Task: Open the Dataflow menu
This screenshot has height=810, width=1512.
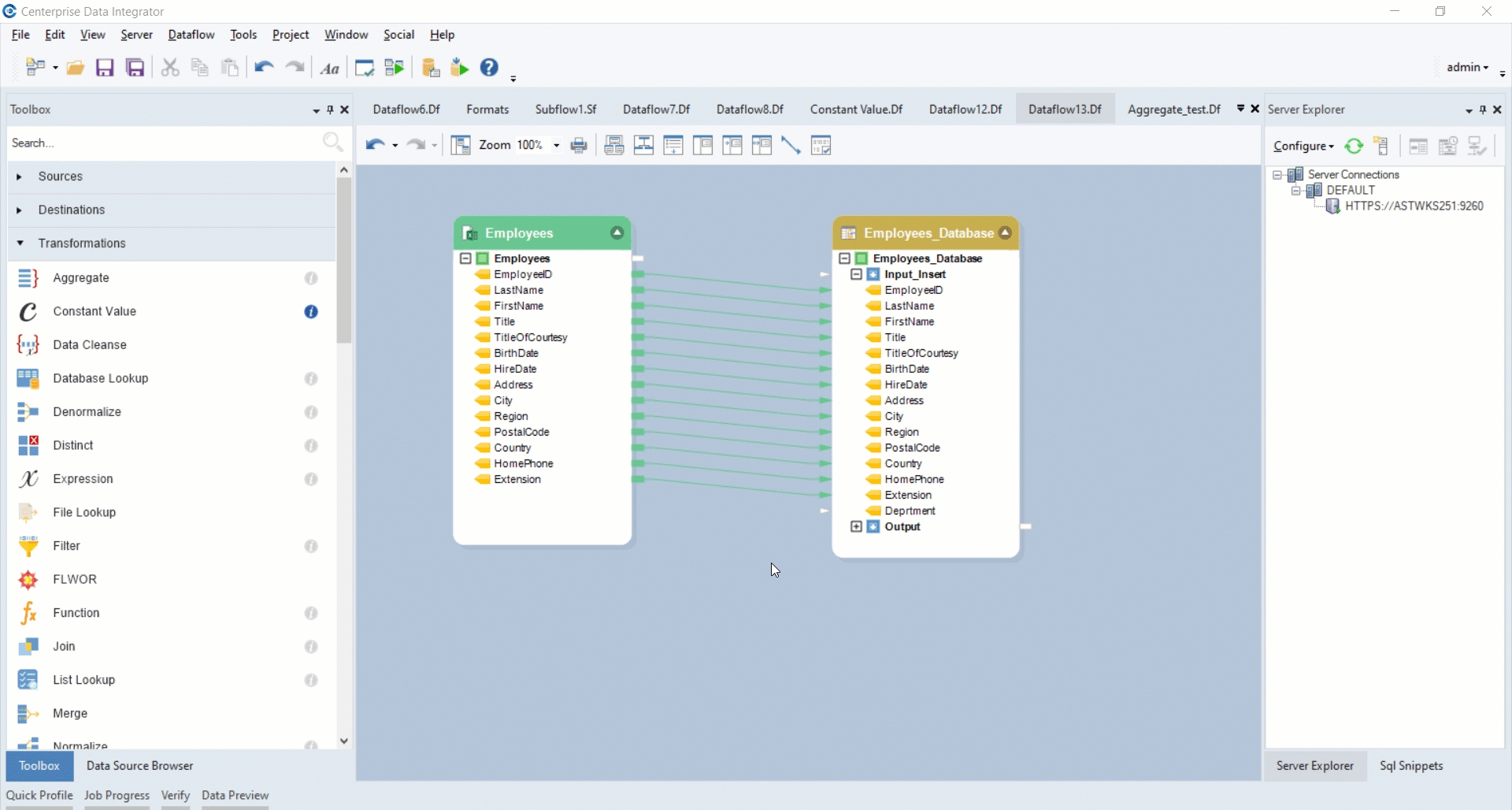Action: (191, 35)
